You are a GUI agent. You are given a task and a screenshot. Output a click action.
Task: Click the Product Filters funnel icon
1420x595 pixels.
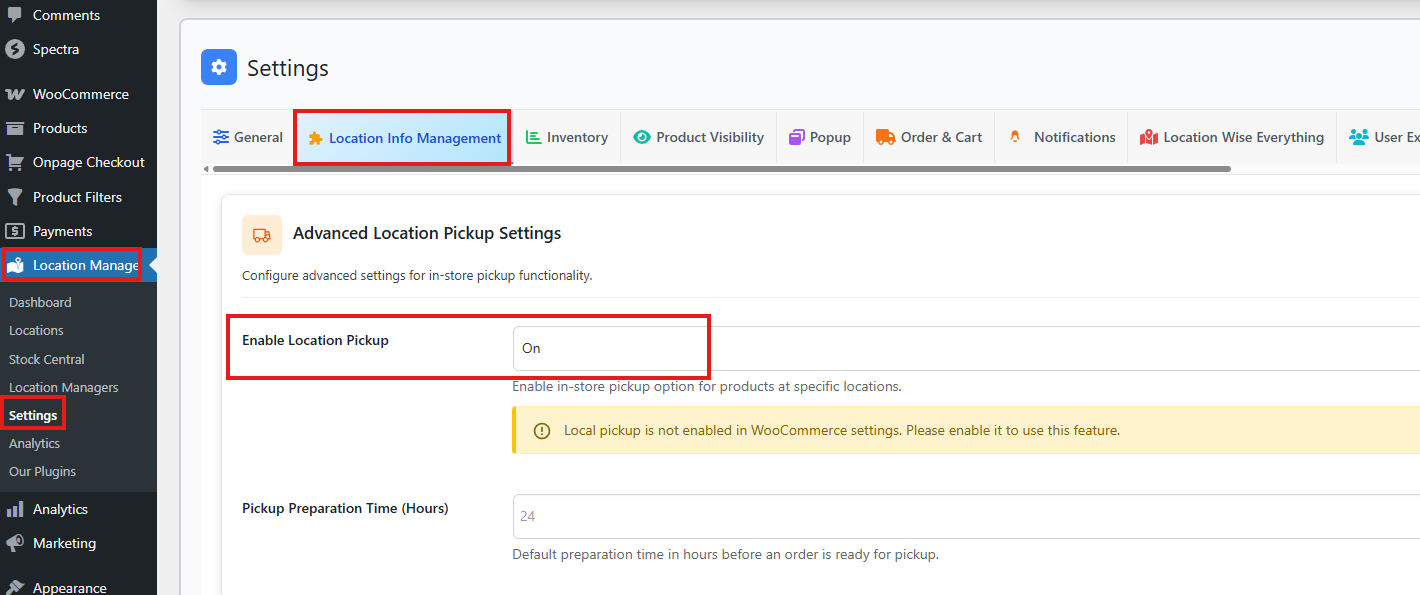pyautogui.click(x=15, y=197)
